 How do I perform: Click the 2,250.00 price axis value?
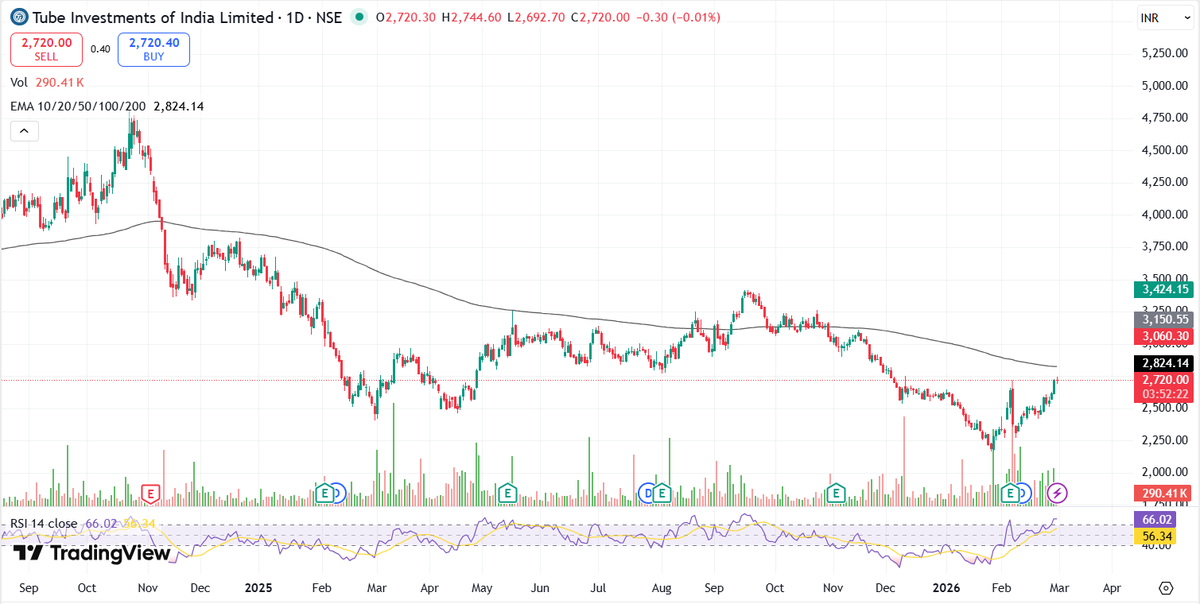1164,440
